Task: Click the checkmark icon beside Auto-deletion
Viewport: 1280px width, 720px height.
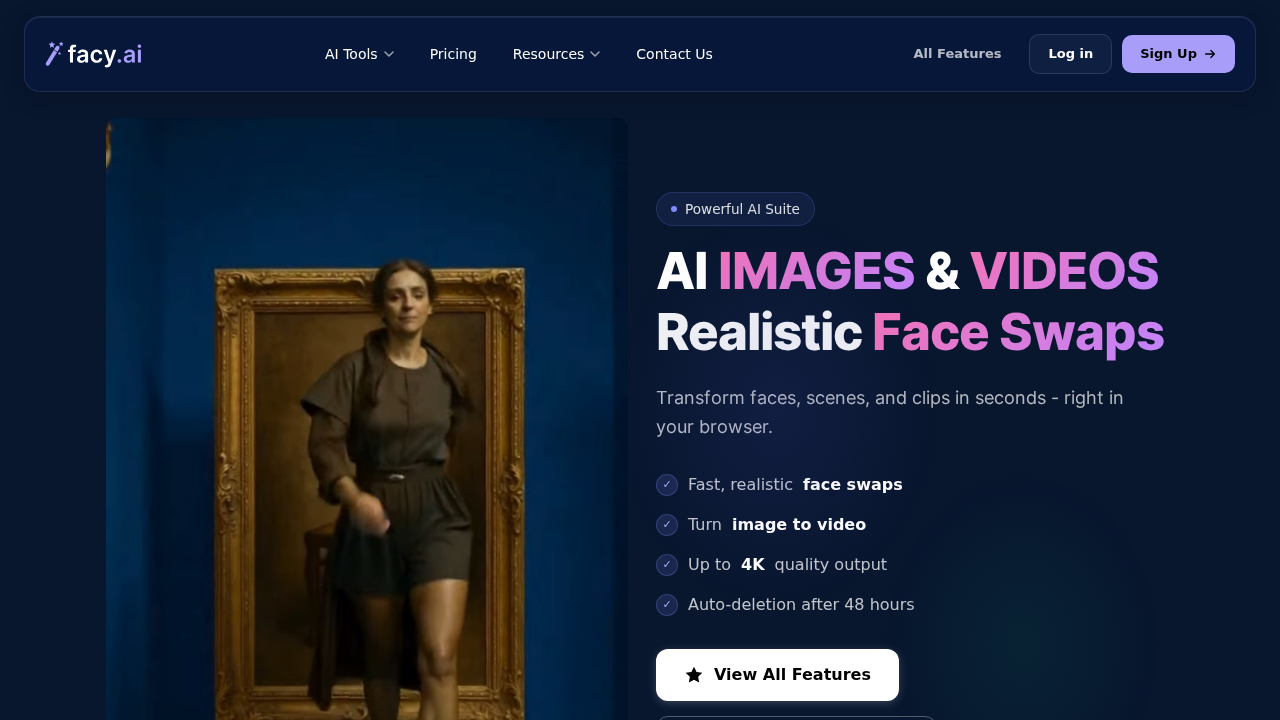Action: pyautogui.click(x=667, y=605)
